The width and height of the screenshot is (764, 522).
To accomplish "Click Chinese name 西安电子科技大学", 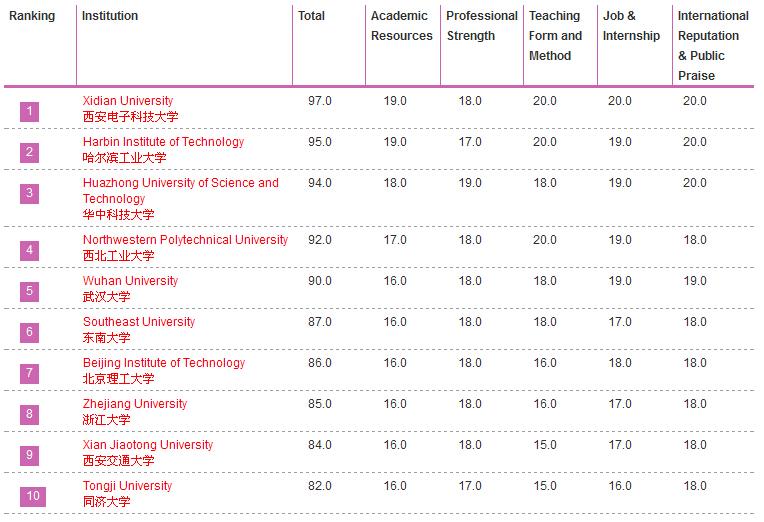I will click(x=130, y=116).
